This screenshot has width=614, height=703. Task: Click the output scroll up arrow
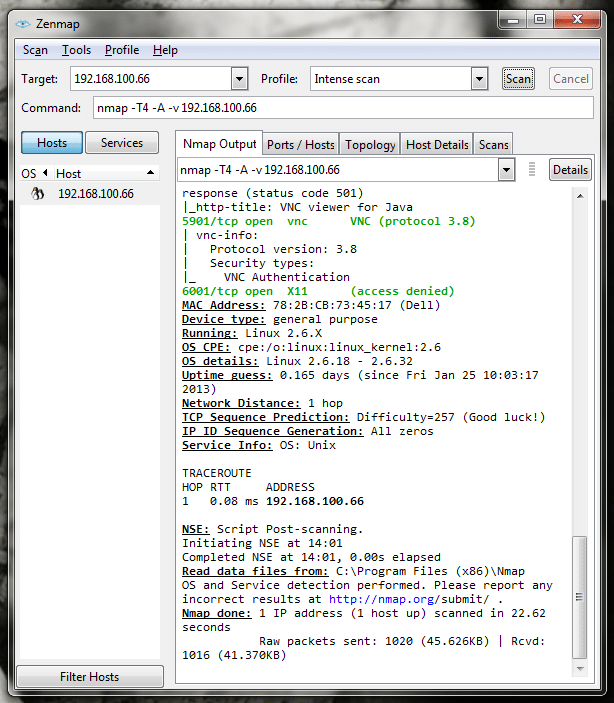pyautogui.click(x=580, y=196)
